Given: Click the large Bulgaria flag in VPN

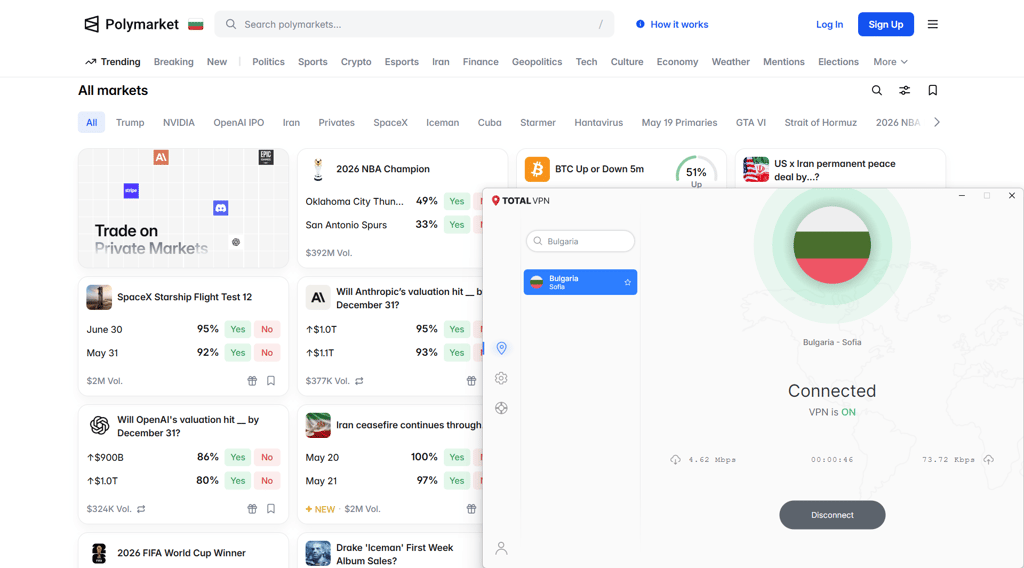Looking at the screenshot, I should (832, 245).
